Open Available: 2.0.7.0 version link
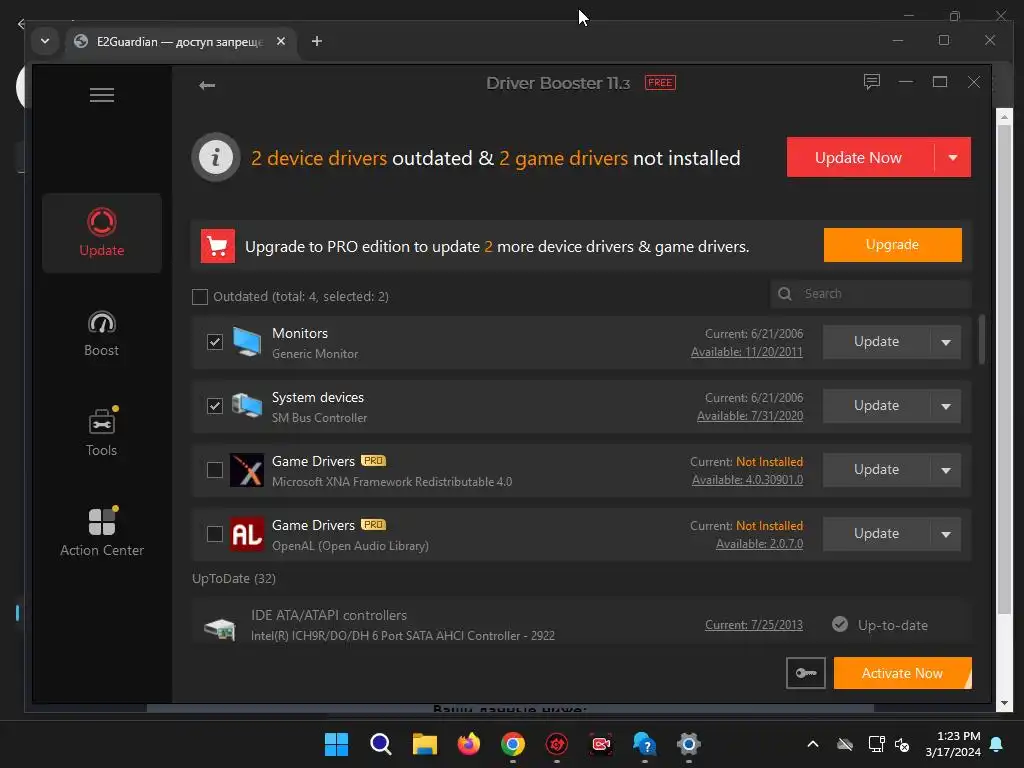Screen dimensions: 1024x768 [x=759, y=544]
